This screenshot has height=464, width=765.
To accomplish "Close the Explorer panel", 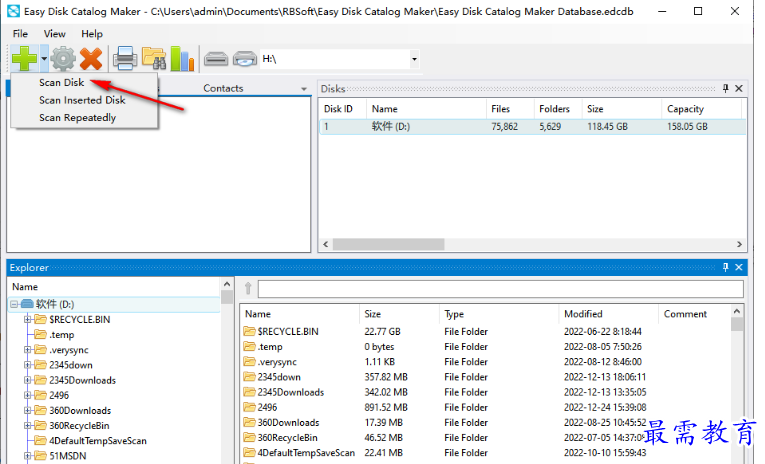I will coord(739,267).
